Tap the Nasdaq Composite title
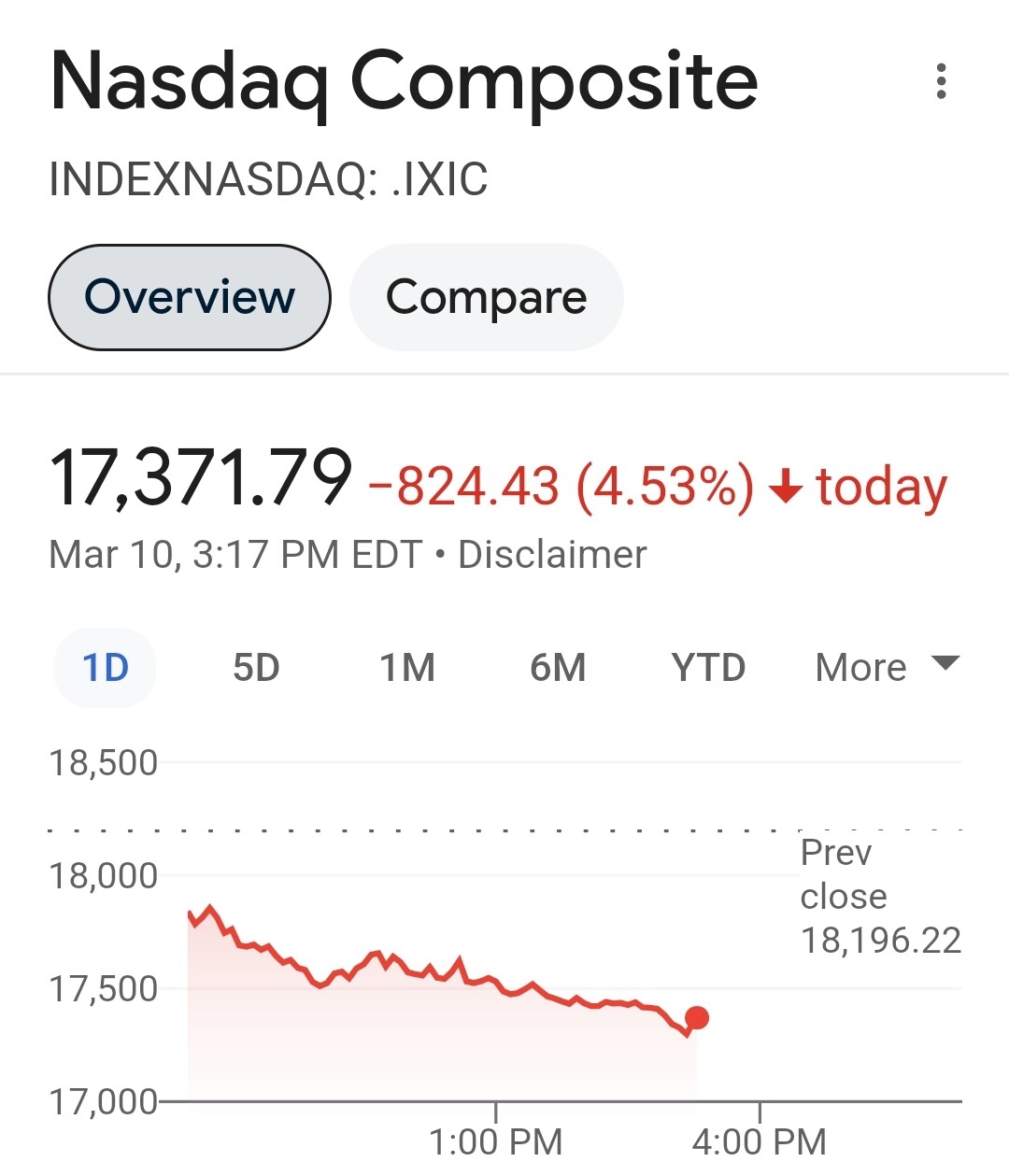 [x=404, y=82]
